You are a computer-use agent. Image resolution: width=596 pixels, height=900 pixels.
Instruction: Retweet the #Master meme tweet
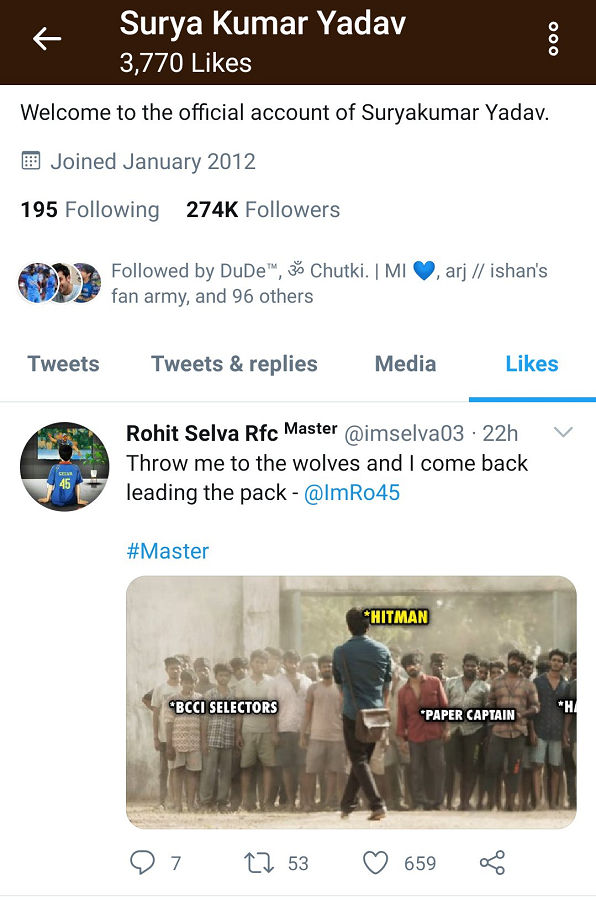258,862
